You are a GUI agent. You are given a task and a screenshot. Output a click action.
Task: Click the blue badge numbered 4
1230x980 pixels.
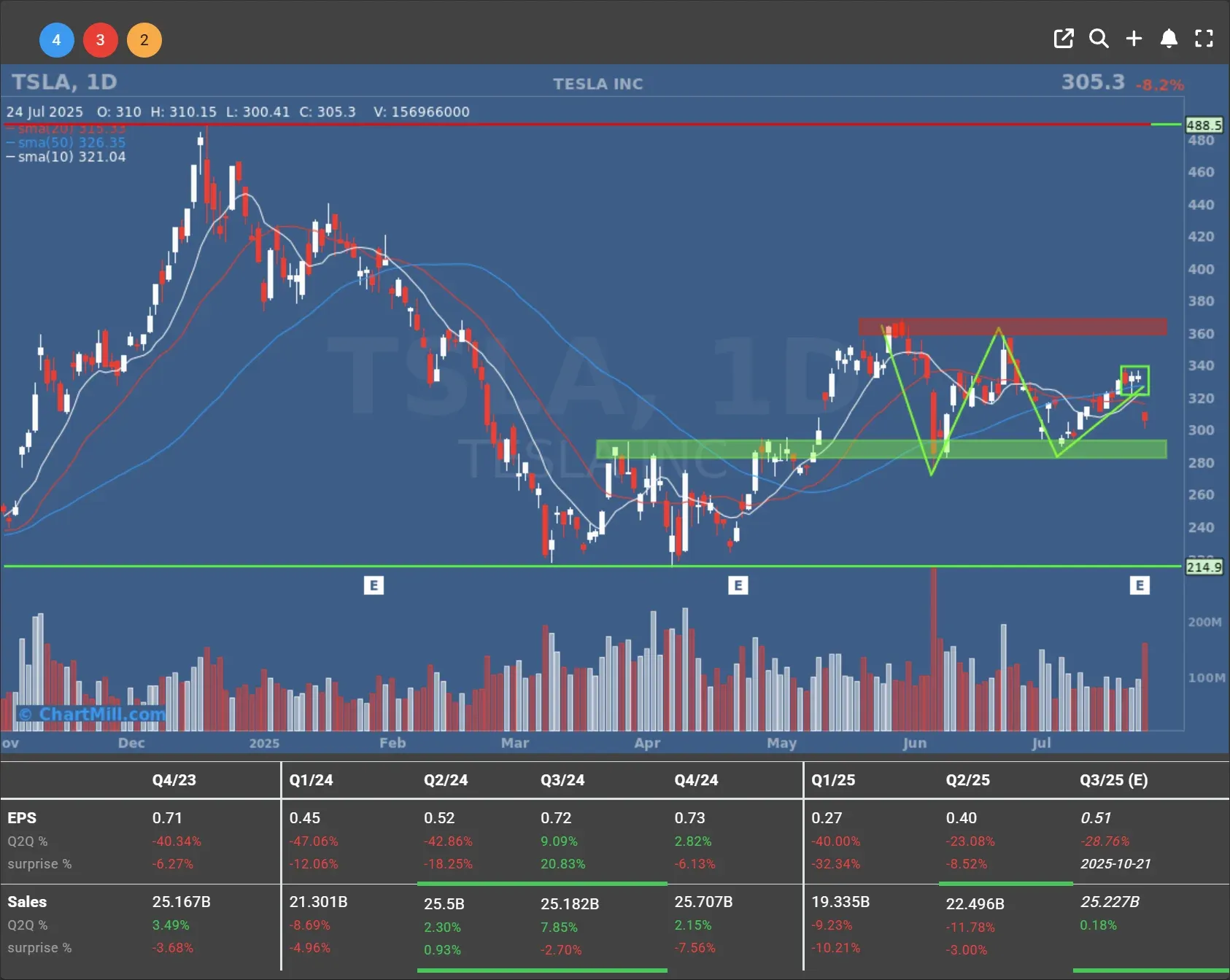56,40
